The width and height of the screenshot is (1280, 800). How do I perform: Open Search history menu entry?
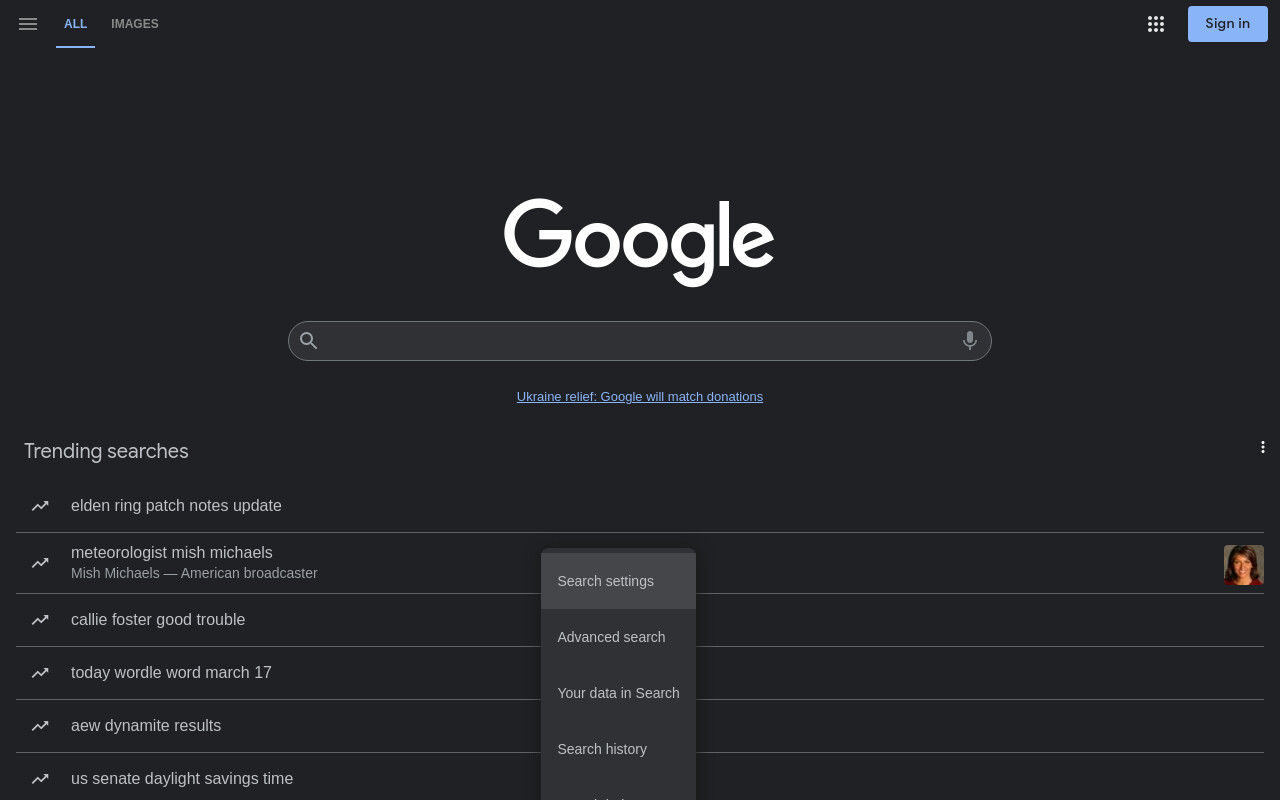click(x=618, y=749)
